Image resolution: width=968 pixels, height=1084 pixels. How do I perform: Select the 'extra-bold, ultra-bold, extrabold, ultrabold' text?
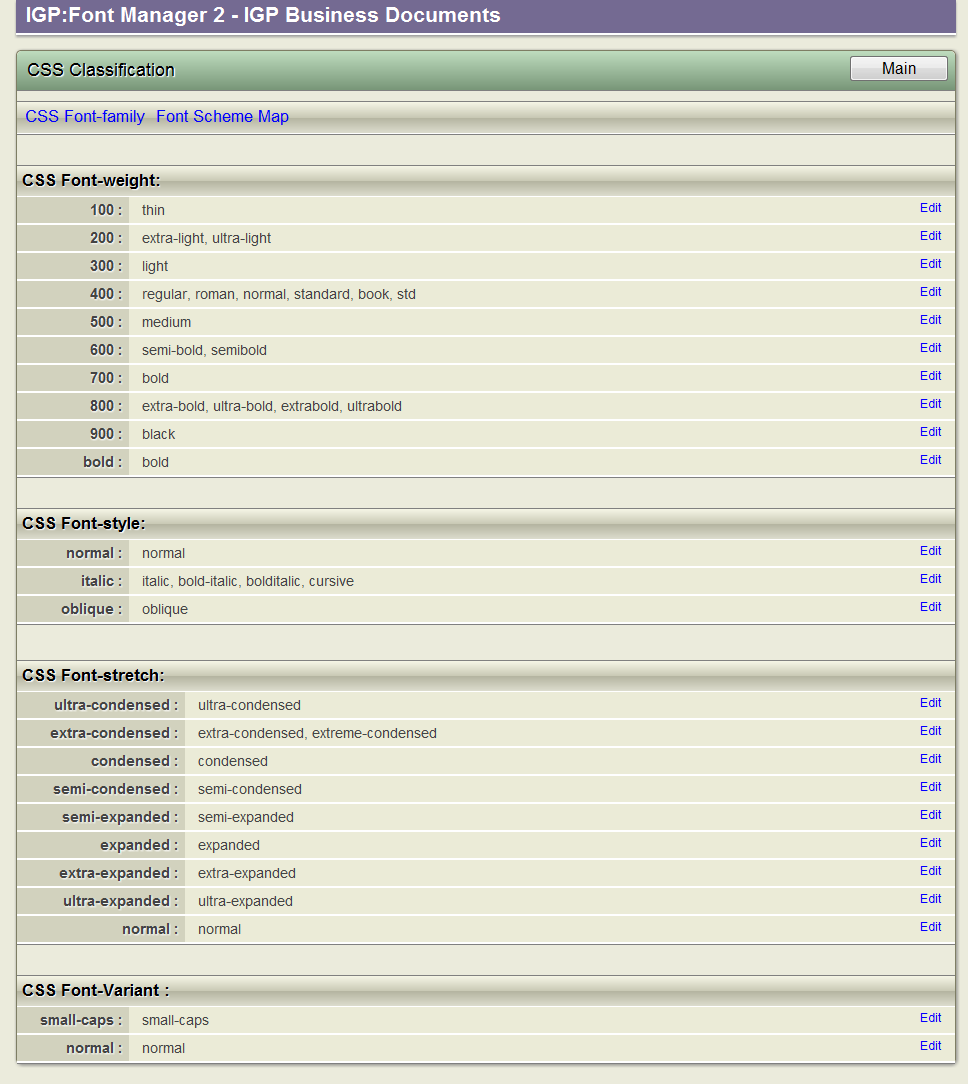pos(272,406)
